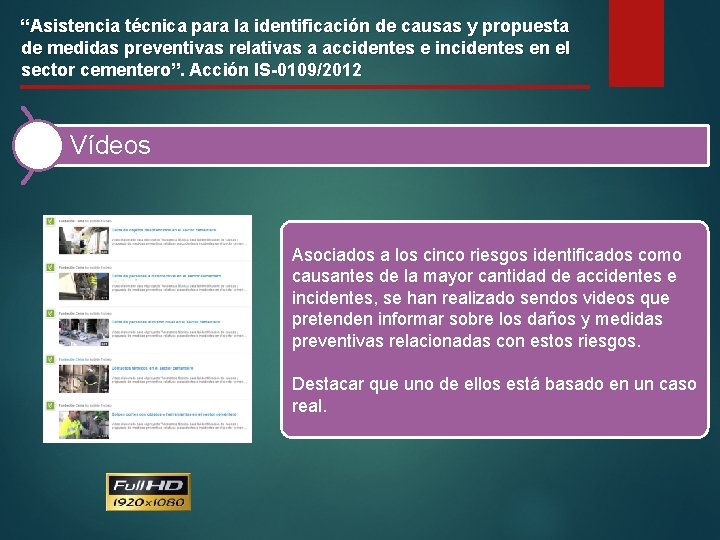This screenshot has height=540, width=720.
Task: Click the green channel icon above yellow vest stairs video
Action: 50,267
